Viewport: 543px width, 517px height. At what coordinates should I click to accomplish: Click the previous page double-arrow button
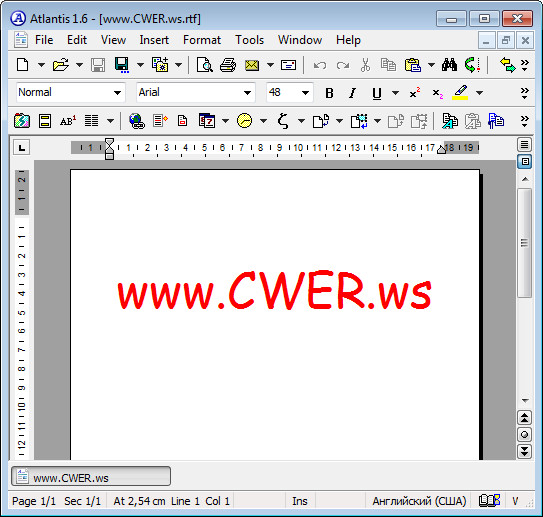click(x=524, y=418)
